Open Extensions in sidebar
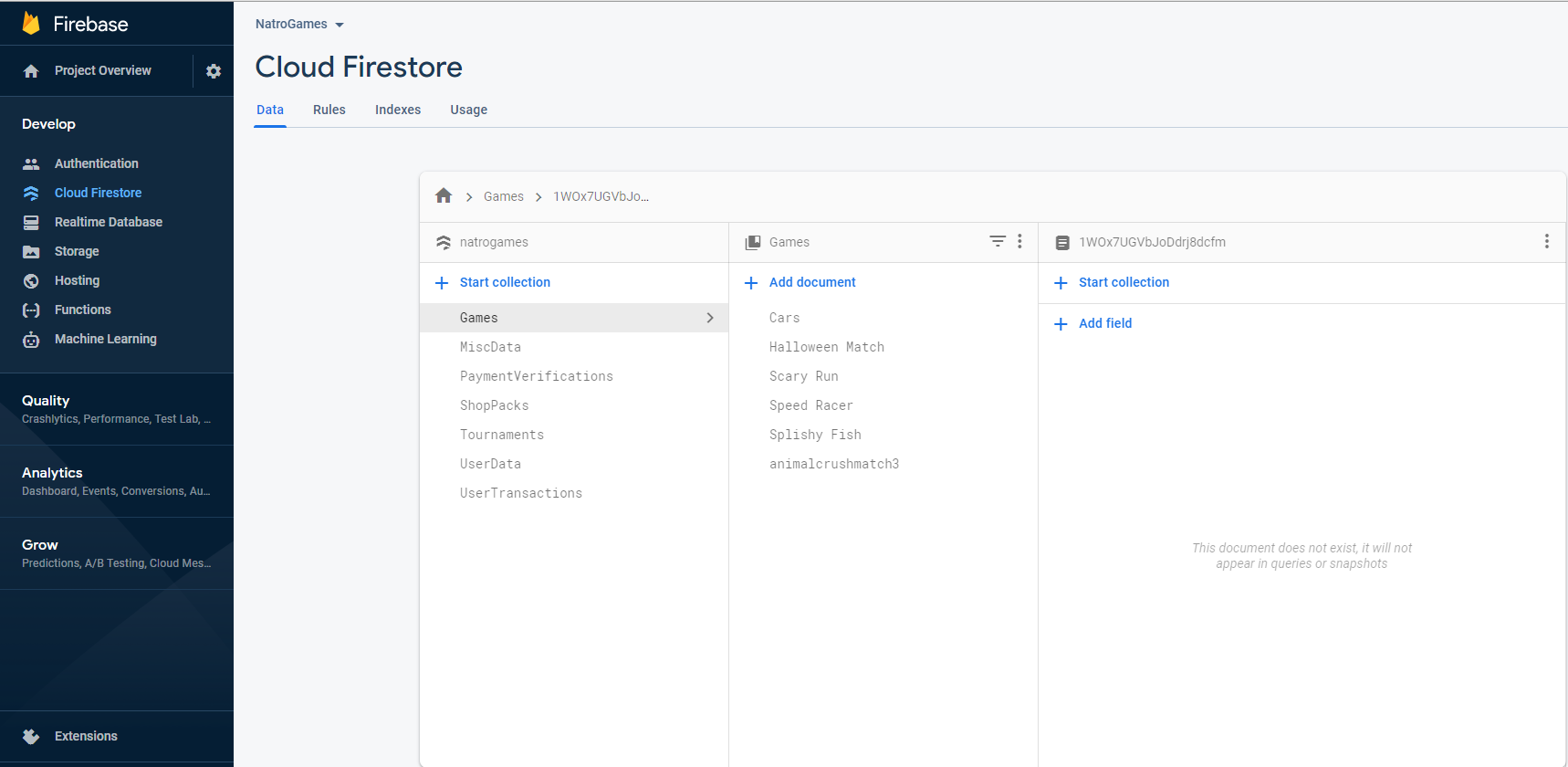This screenshot has width=1568, height=767. [86, 736]
